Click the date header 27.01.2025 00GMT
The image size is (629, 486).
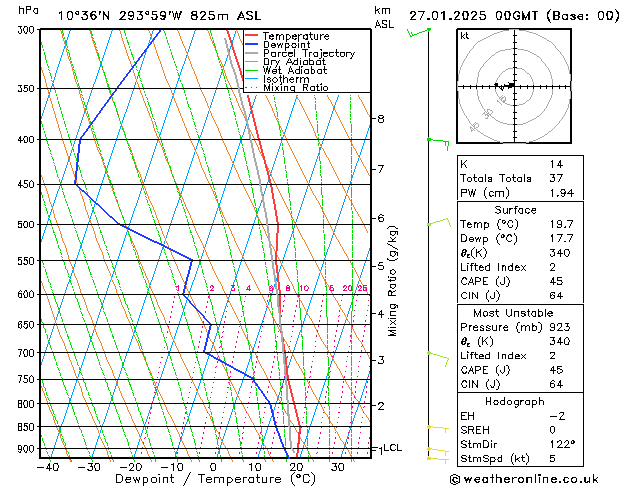pos(473,16)
